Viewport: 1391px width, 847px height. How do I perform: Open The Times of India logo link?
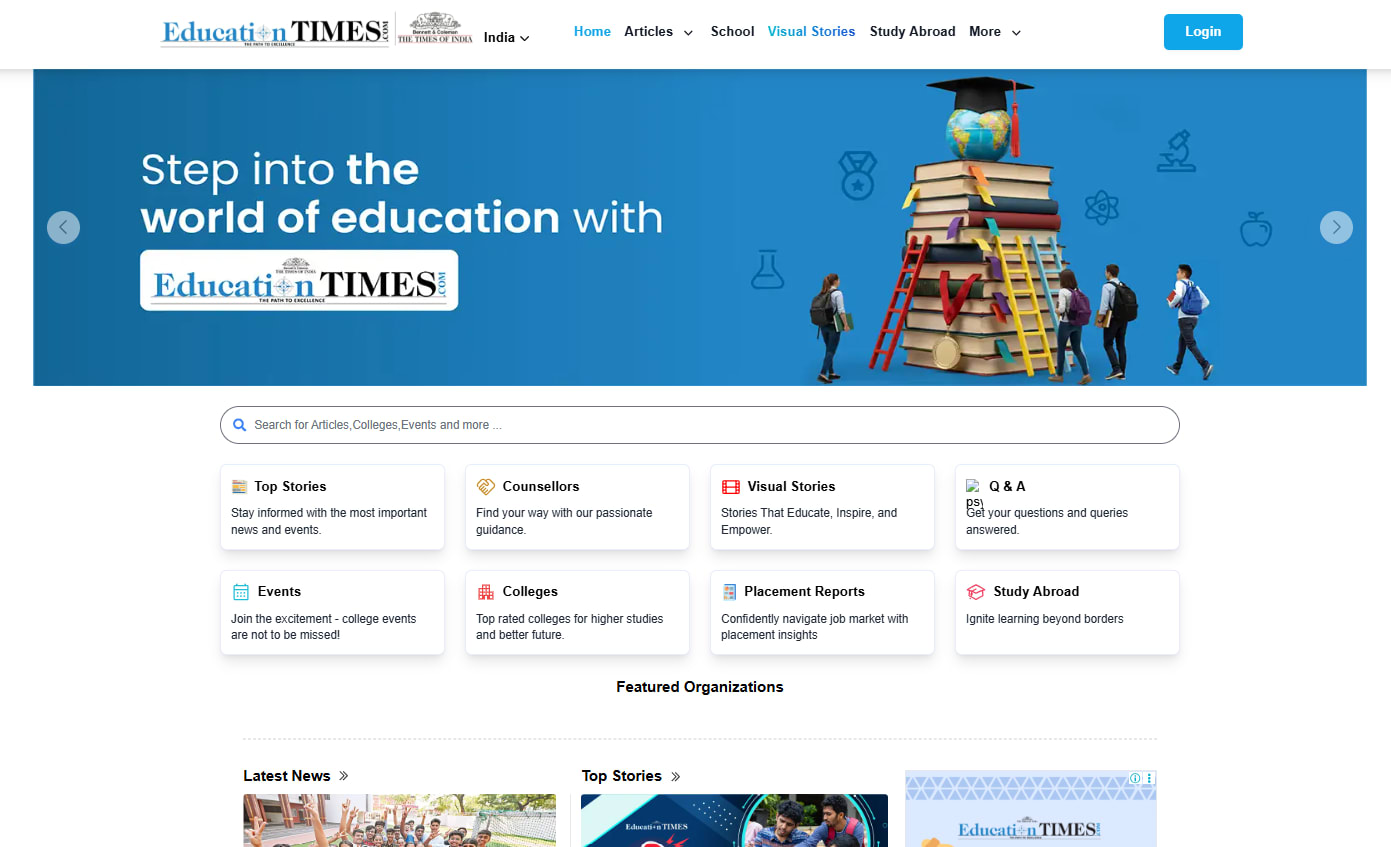pyautogui.click(x=435, y=28)
